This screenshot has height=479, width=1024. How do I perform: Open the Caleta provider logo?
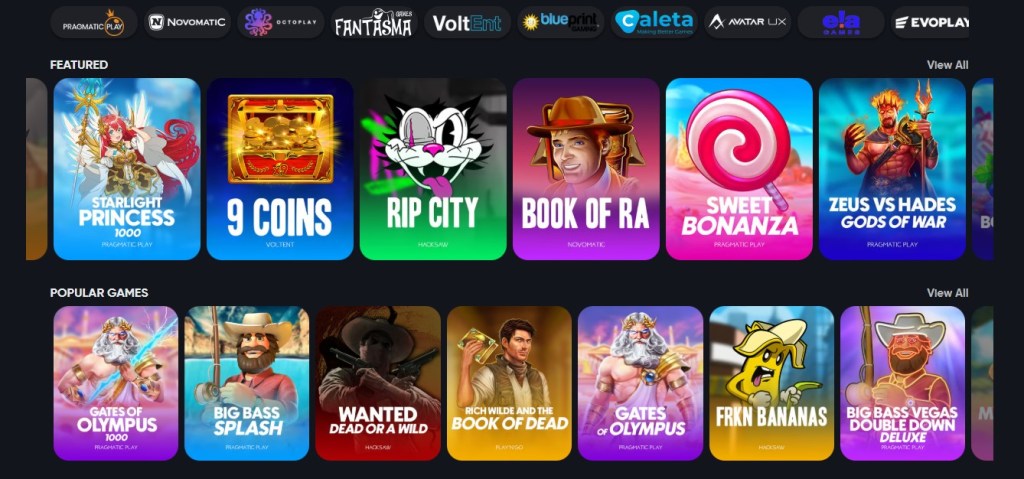tap(654, 22)
